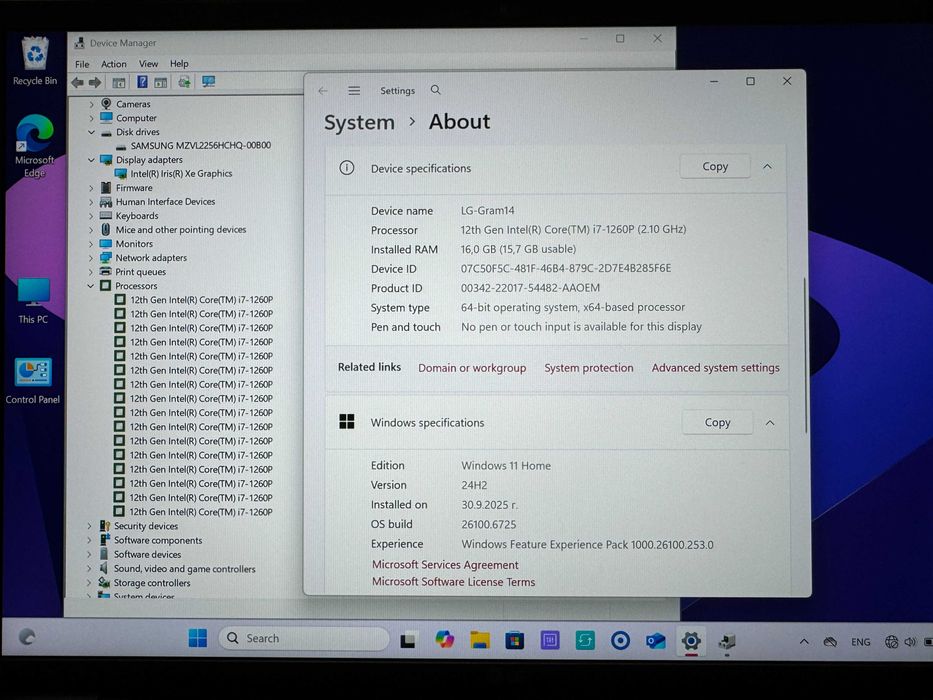Open Task View on the taskbar
The image size is (933, 700).
tap(408, 640)
